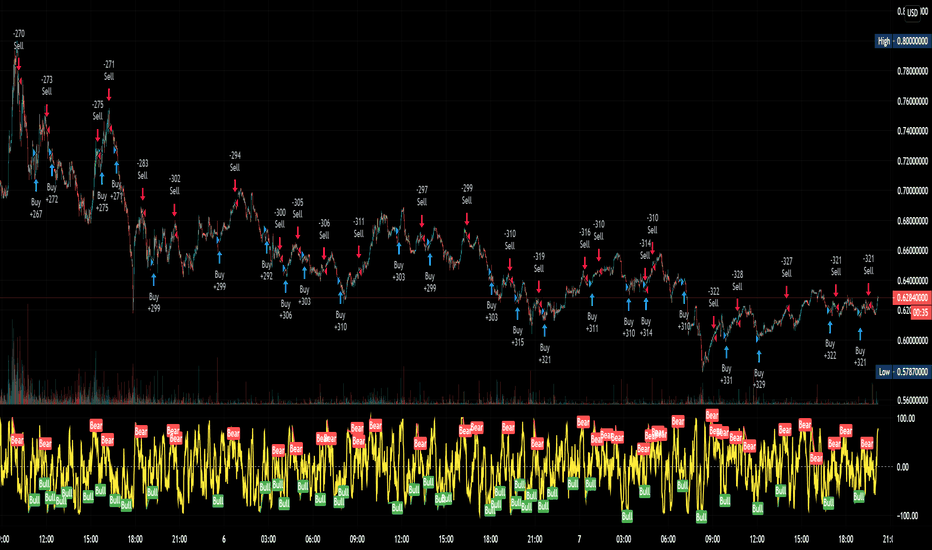The width and height of the screenshot is (932, 550).
Task: Select the date label 6 on time axis
Action: click(x=223, y=539)
